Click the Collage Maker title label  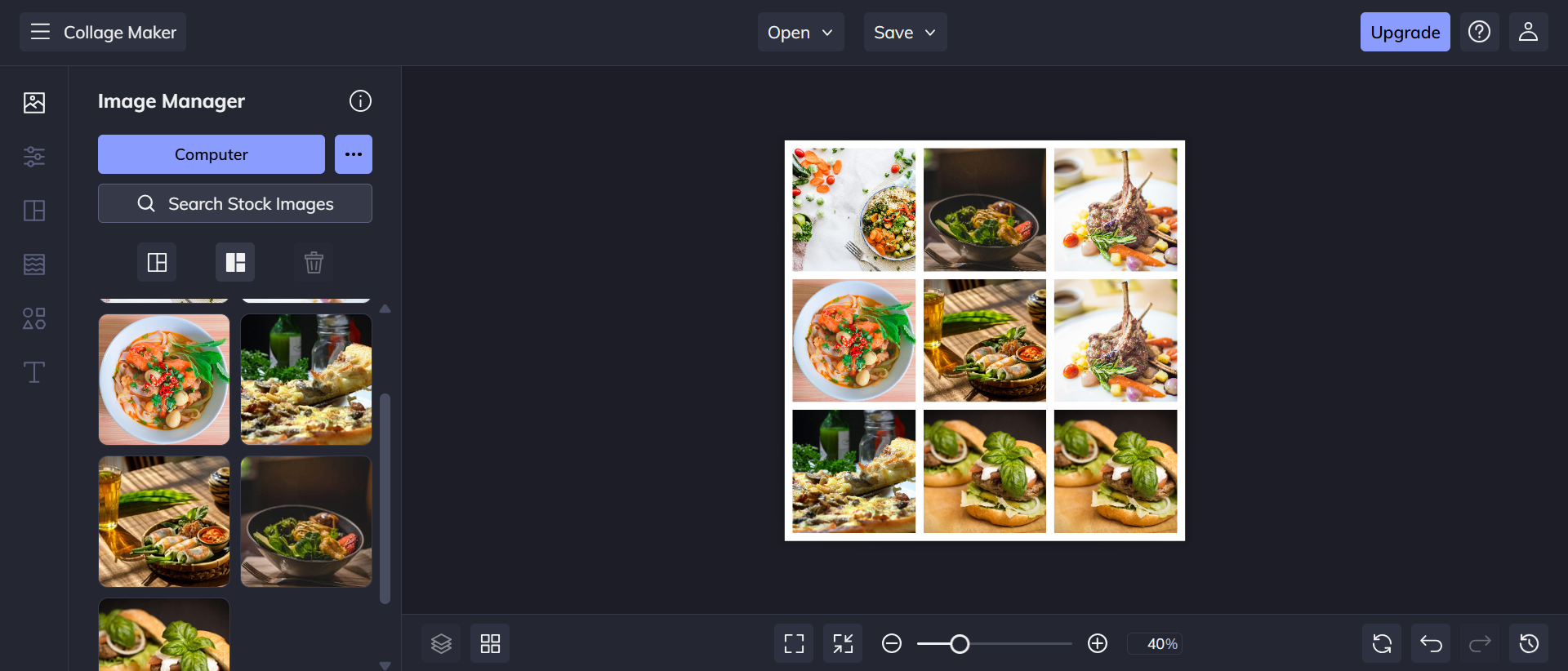tap(120, 33)
